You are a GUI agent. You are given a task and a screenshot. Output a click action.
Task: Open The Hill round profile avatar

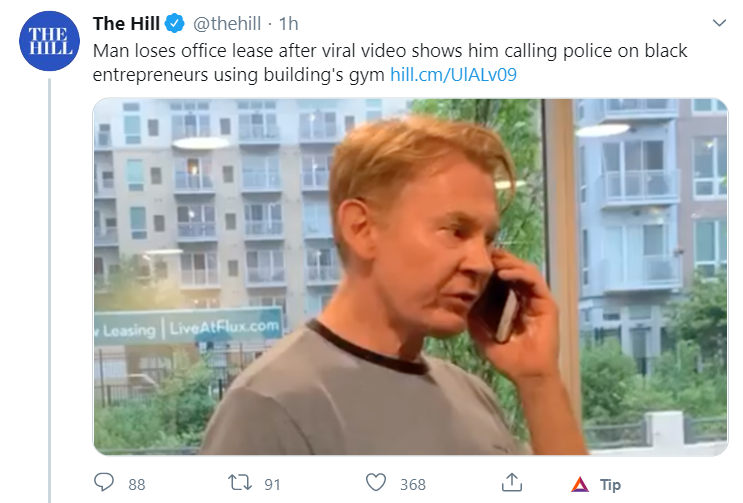coord(49,41)
